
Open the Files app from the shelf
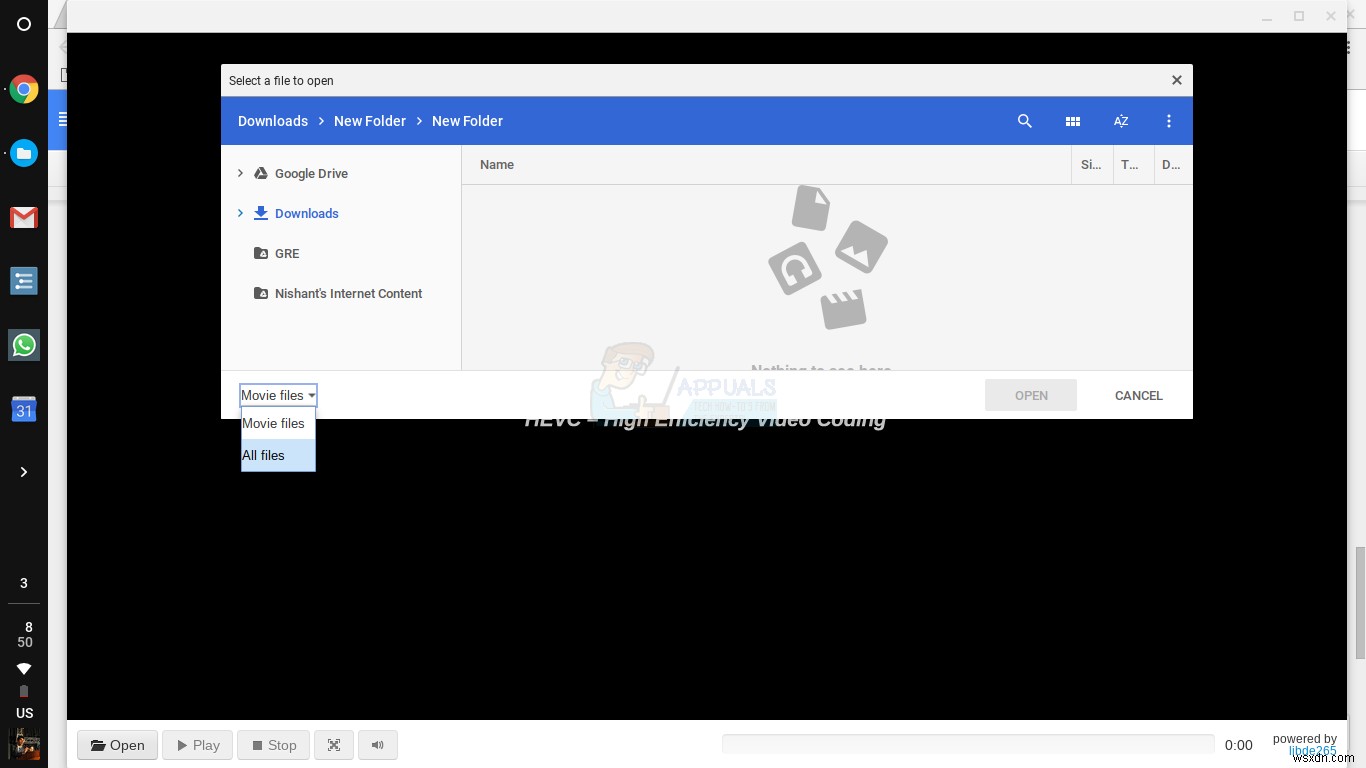(x=24, y=153)
